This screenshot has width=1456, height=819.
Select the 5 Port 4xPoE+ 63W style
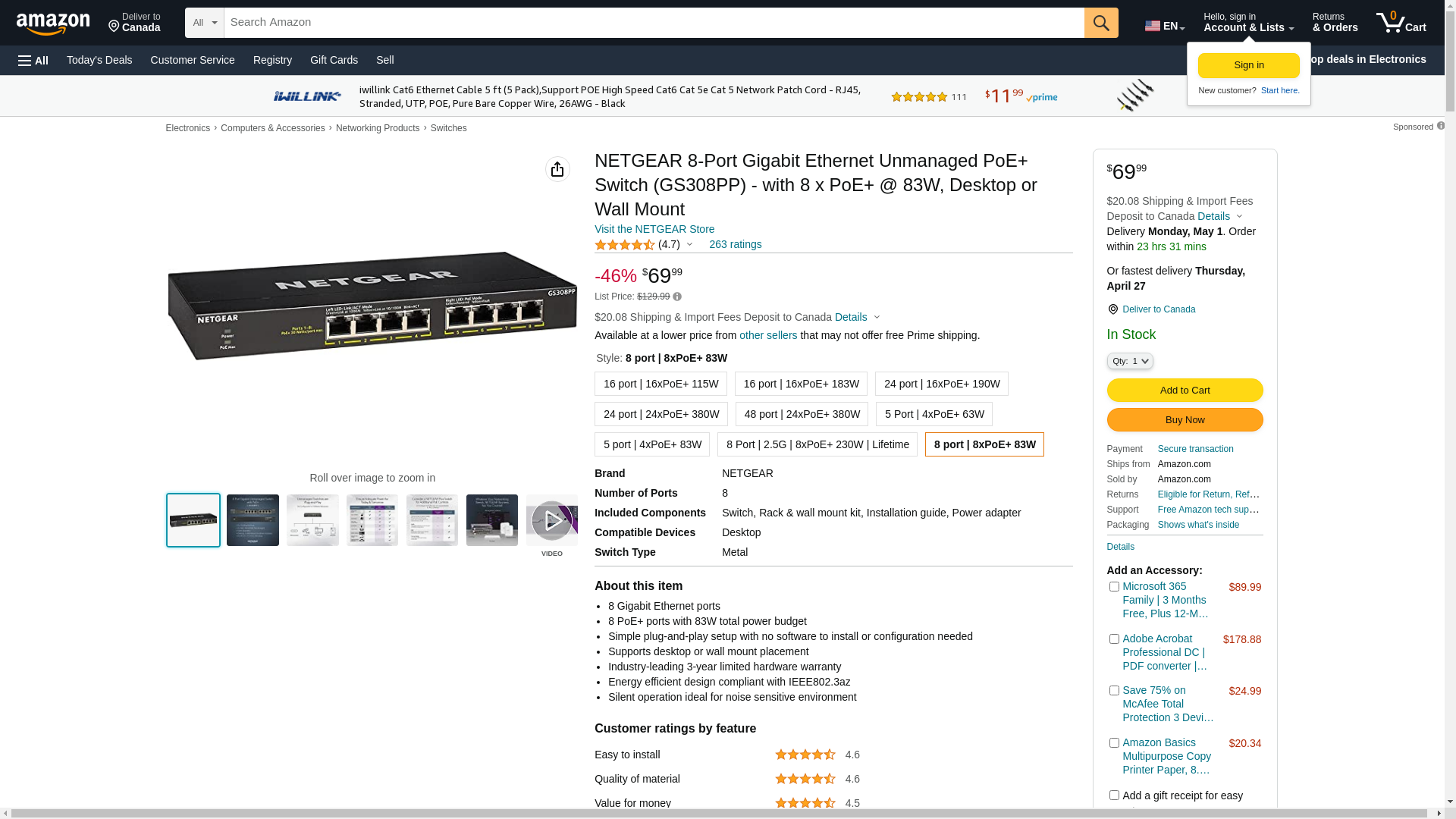point(934,414)
